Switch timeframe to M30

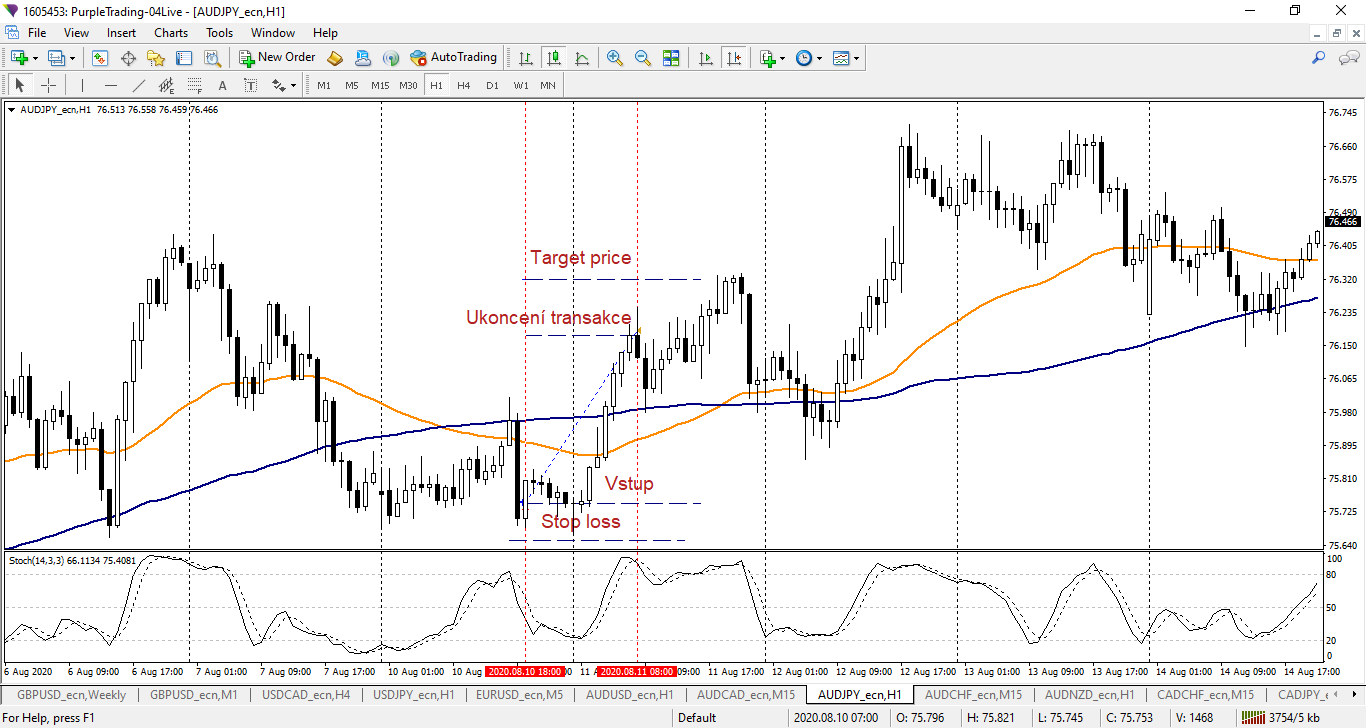(x=408, y=85)
